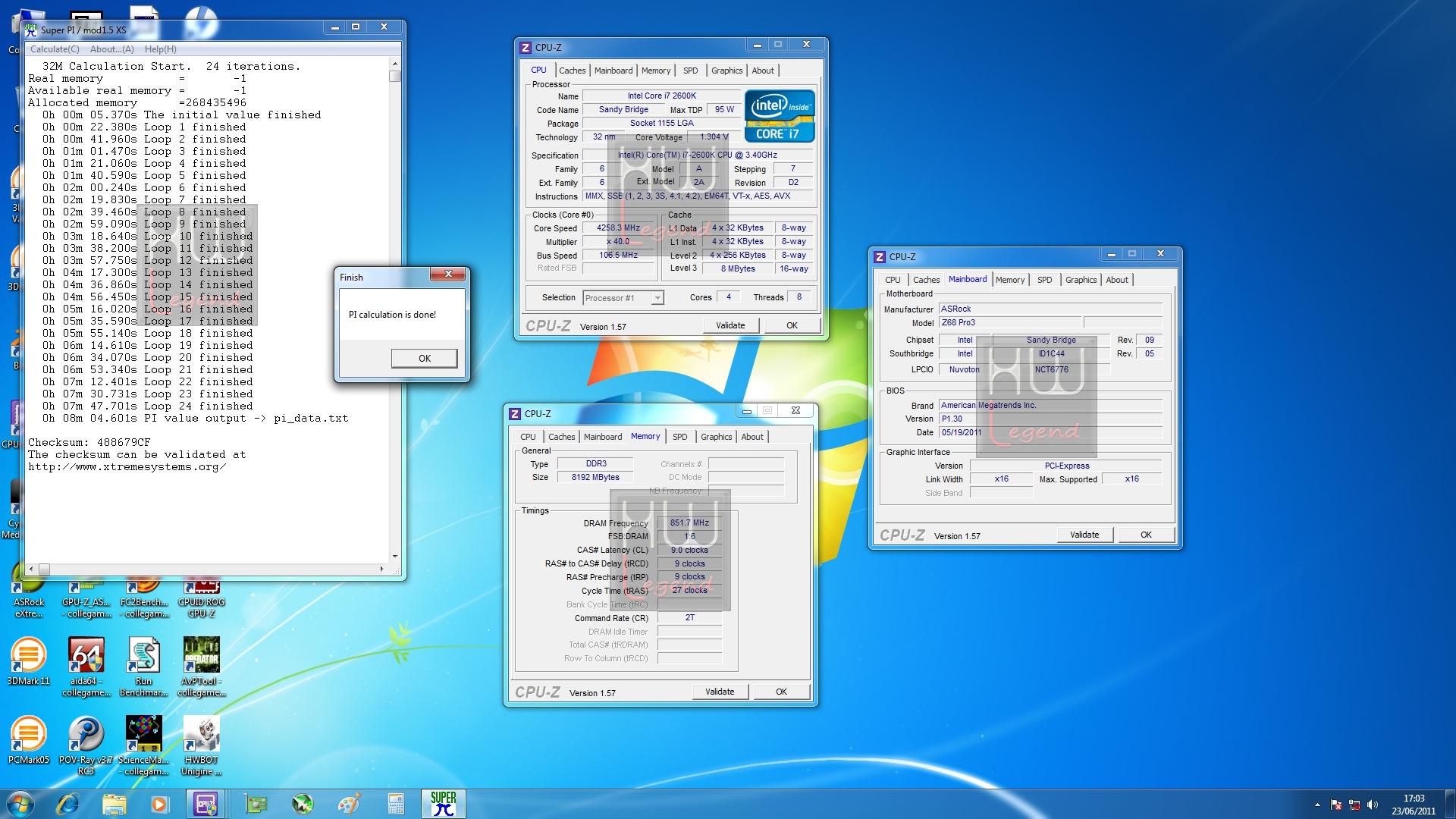
Task: Open the Run Benchmark desktop shortcut
Action: click(x=143, y=667)
